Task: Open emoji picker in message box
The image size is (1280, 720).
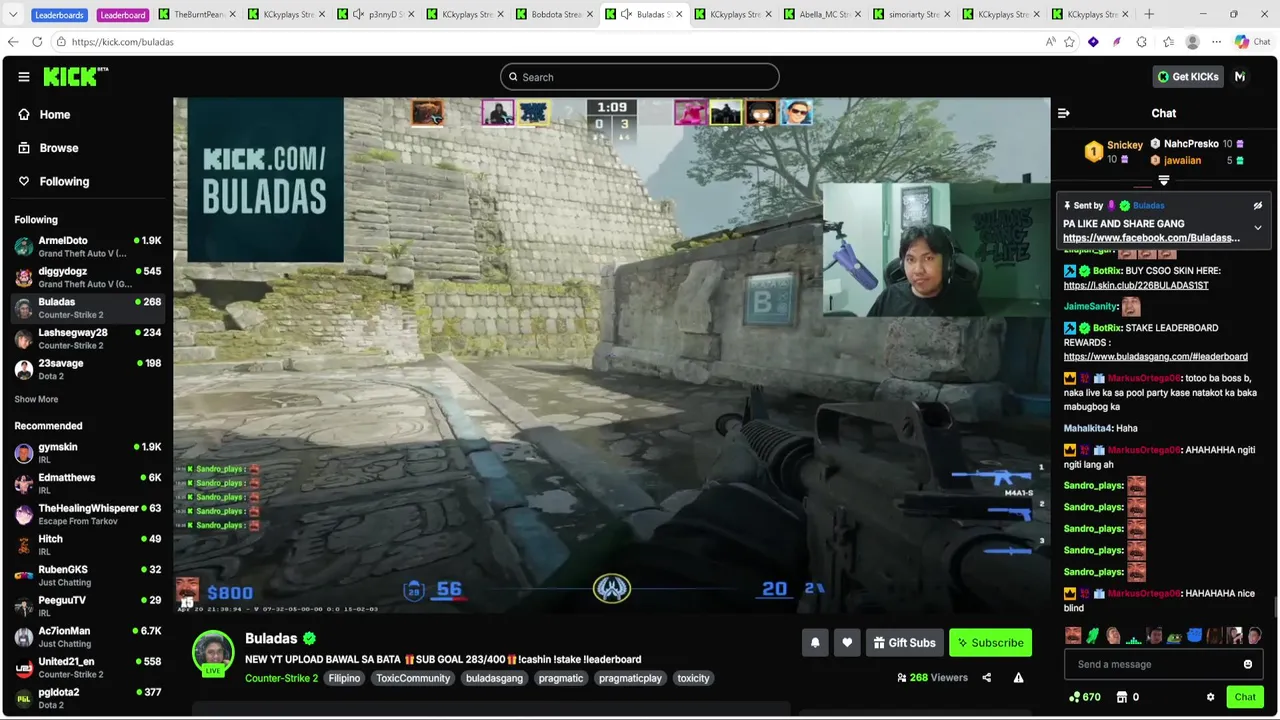Action: point(1248,664)
